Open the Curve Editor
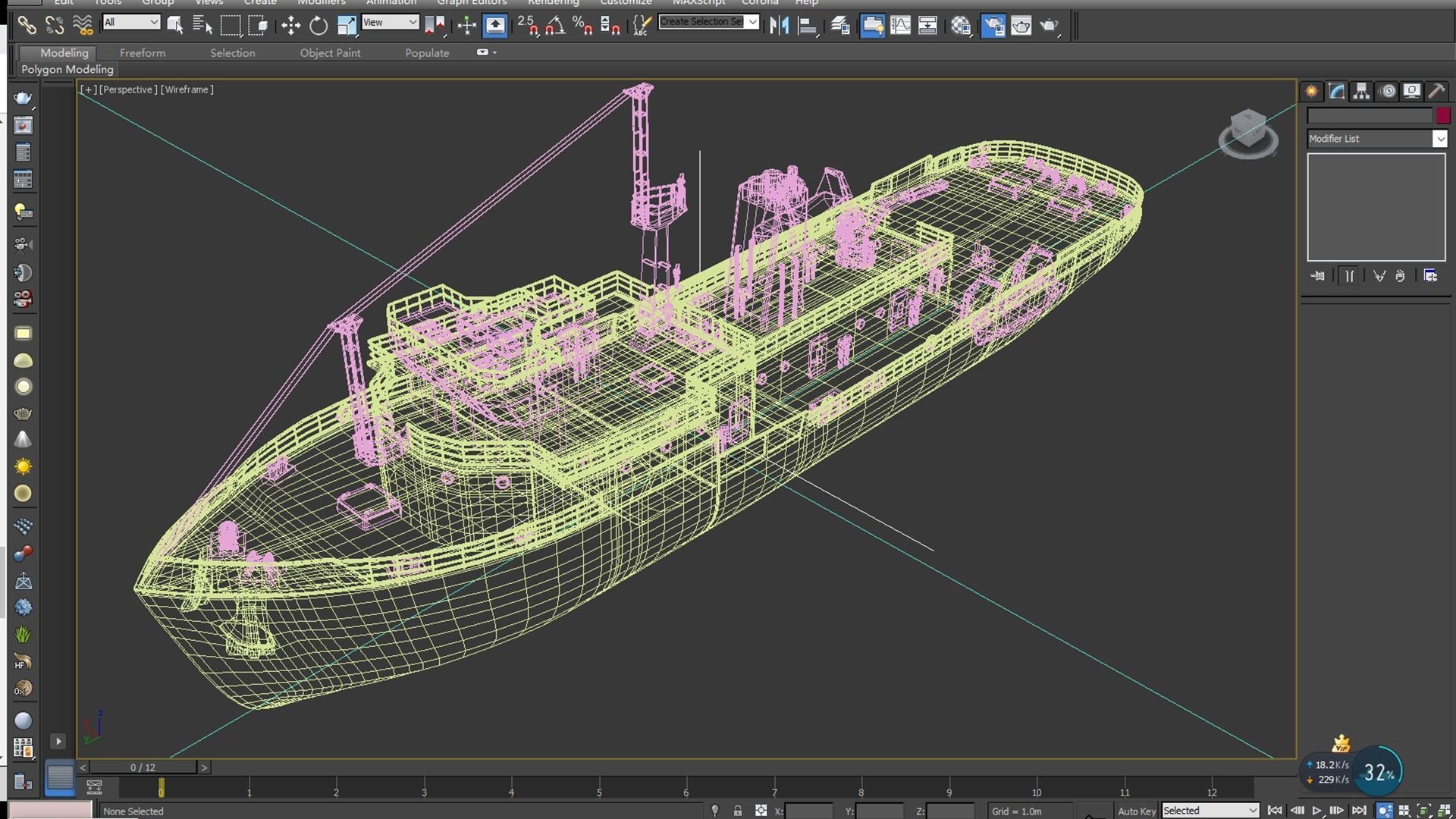This screenshot has width=1456, height=819. click(x=901, y=26)
